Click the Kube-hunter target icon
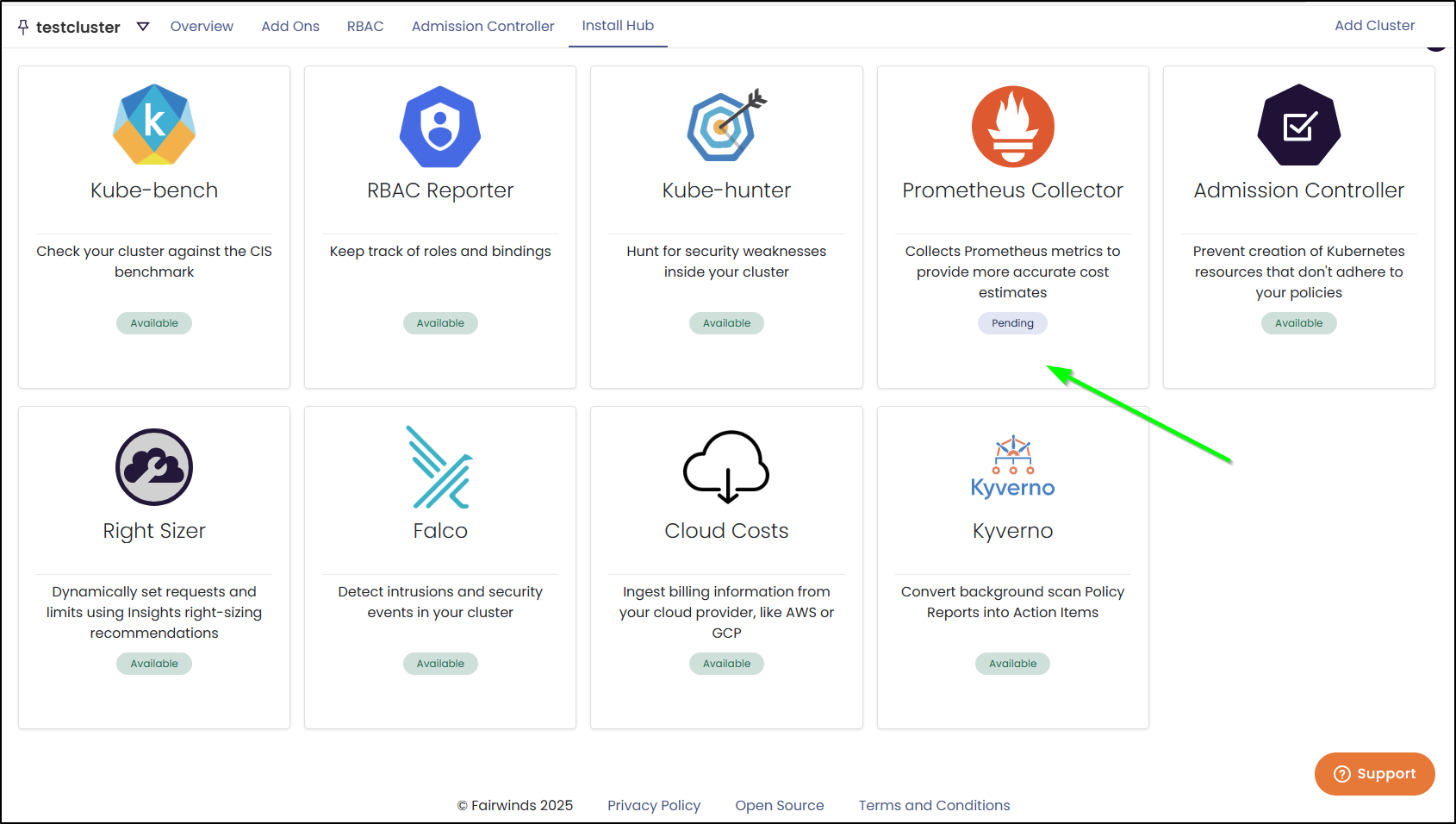 click(x=726, y=125)
